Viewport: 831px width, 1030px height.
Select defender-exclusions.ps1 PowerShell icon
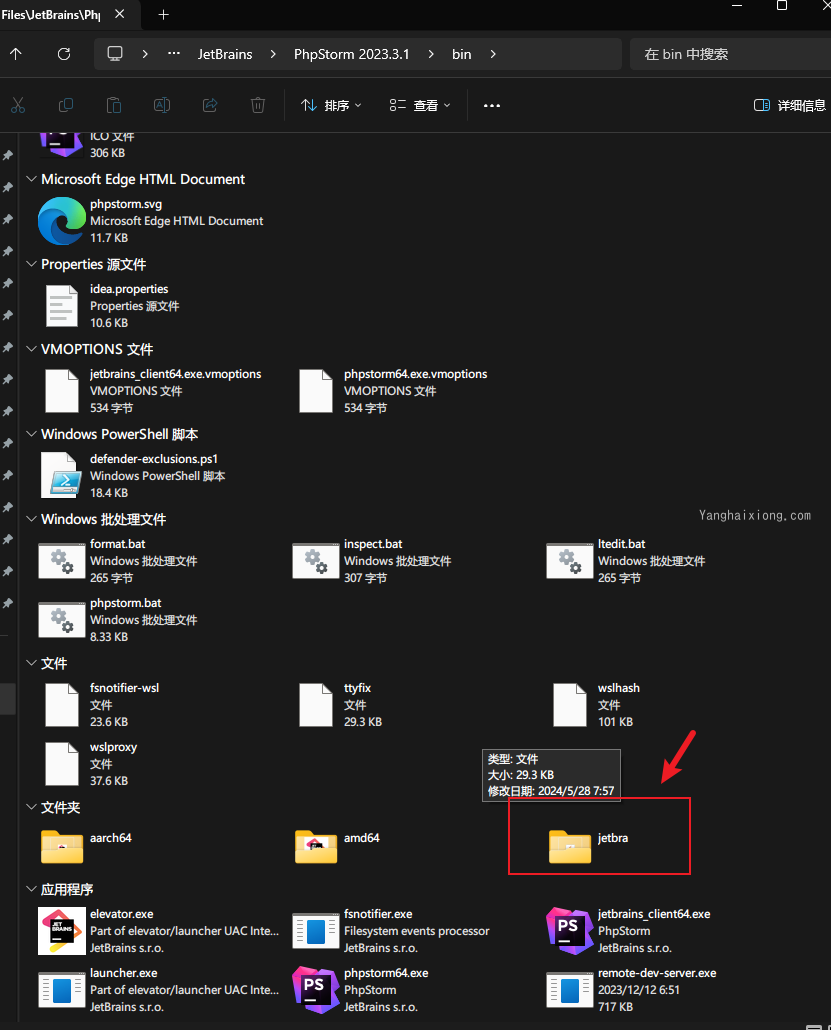pyautogui.click(x=61, y=476)
